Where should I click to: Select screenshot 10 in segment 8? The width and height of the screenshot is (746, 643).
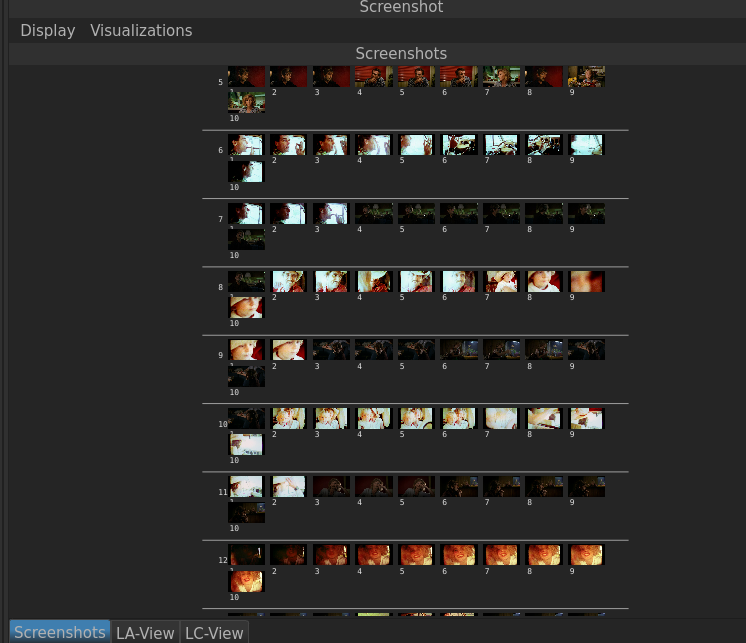[246, 308]
